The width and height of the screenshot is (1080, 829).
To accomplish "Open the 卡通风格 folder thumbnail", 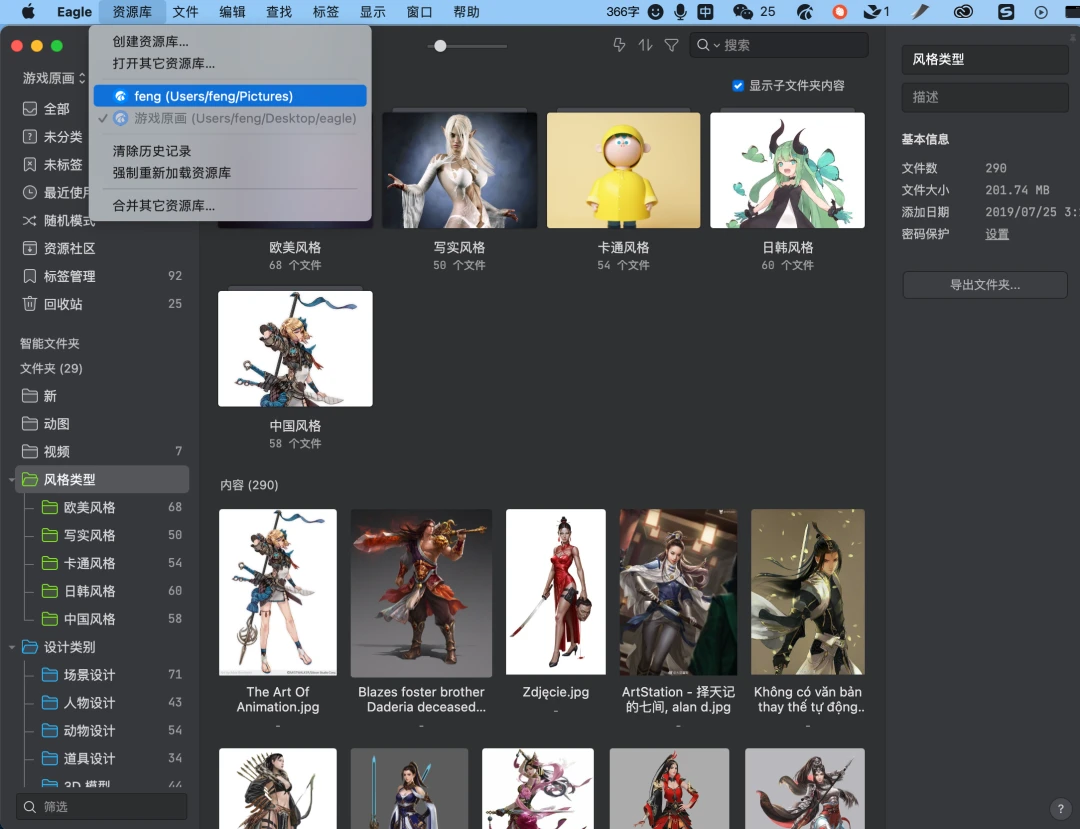I will click(623, 170).
